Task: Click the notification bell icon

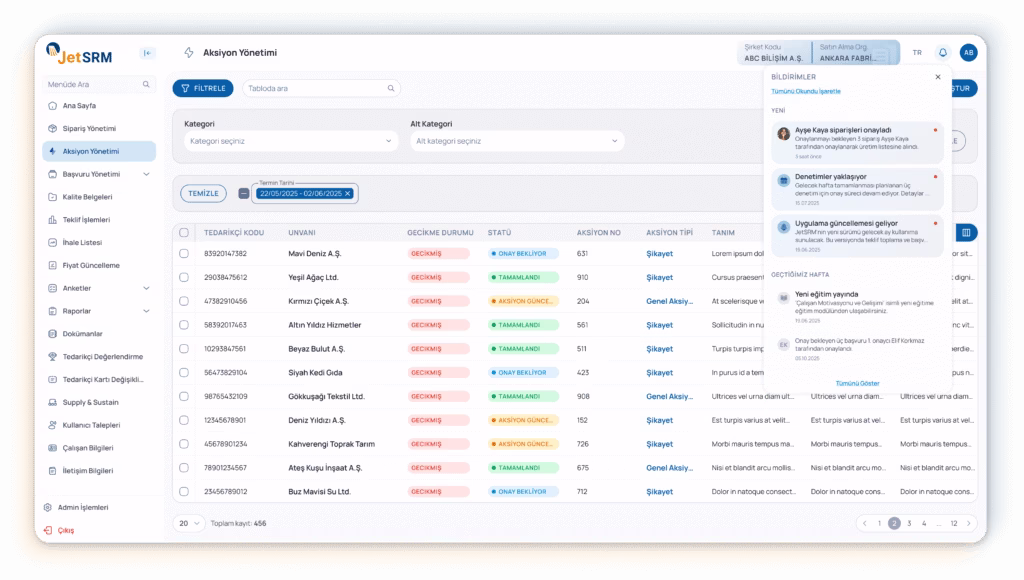Action: (942, 53)
